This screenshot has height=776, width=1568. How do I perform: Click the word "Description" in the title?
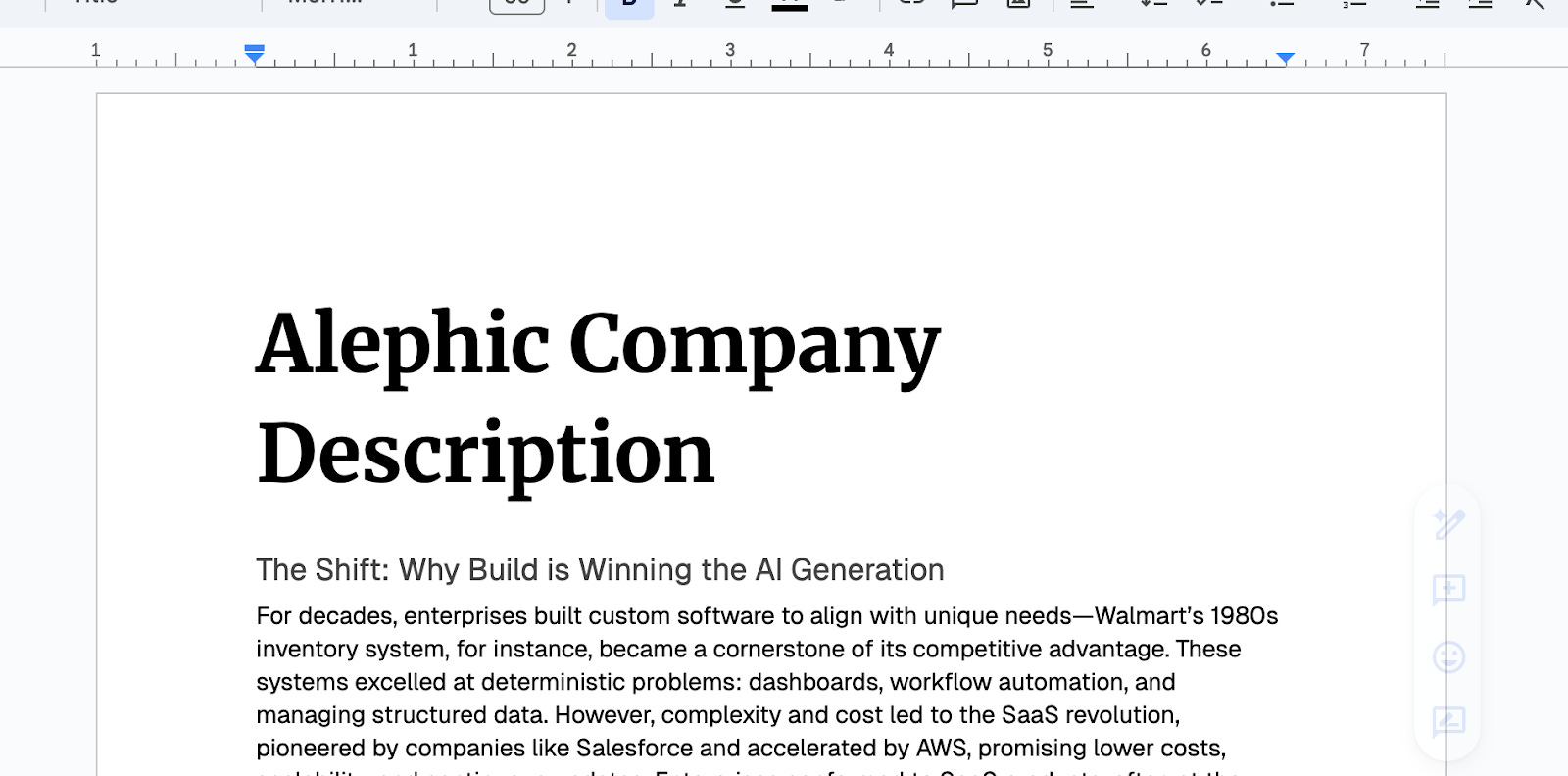(x=486, y=457)
